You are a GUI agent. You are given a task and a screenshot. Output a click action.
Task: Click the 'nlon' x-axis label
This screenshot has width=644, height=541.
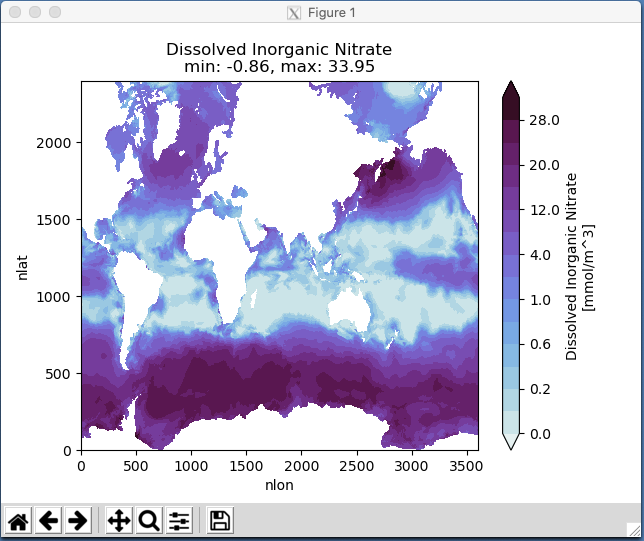(x=279, y=485)
